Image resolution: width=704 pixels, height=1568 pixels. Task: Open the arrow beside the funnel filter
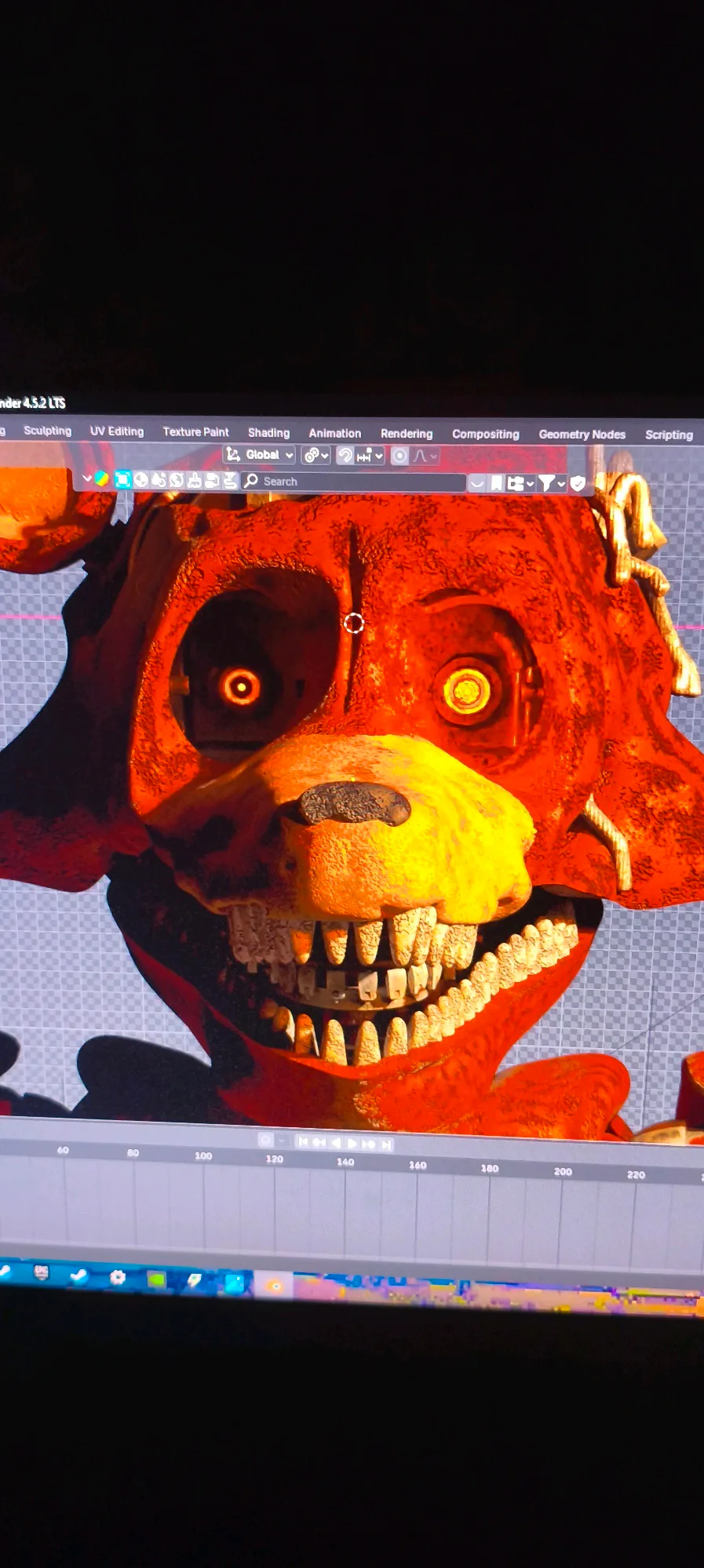(561, 485)
